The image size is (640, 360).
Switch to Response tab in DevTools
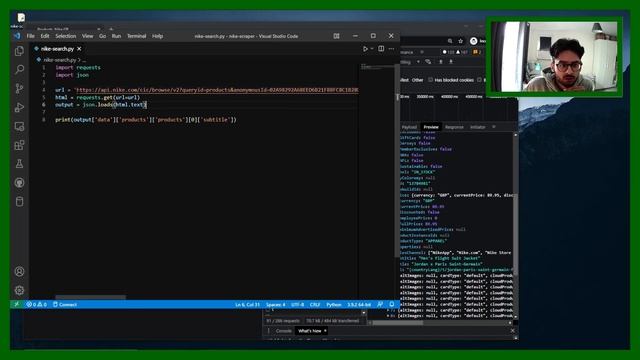454,127
